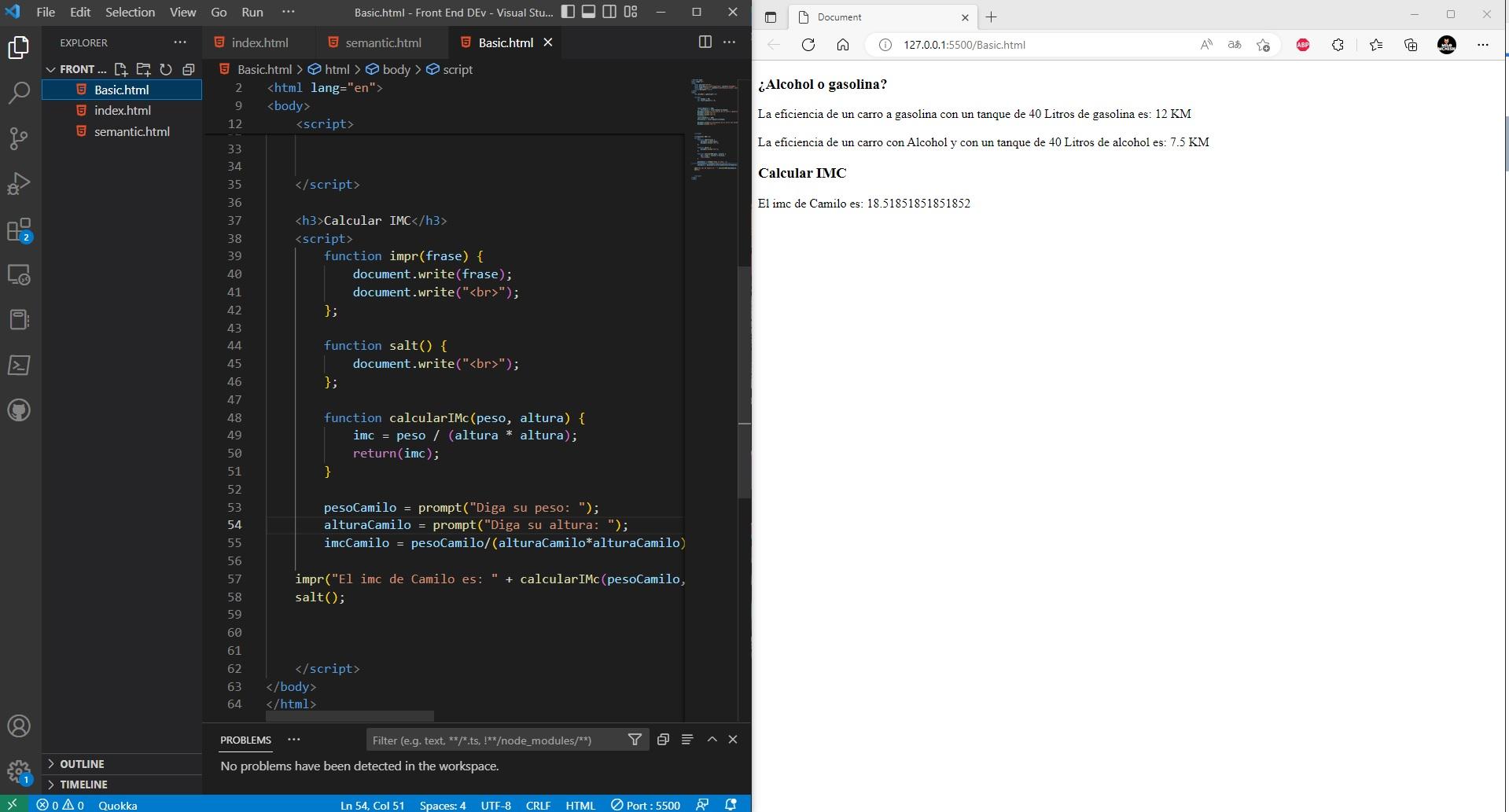Toggle secondary side bar layout icon
The height and width of the screenshot is (812, 1509).
pyautogui.click(x=609, y=12)
